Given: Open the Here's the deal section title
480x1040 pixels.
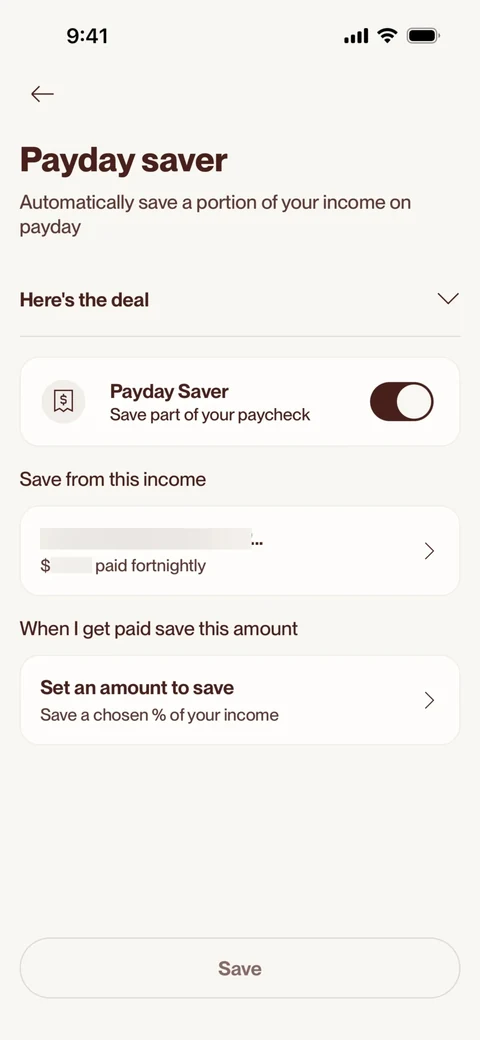Looking at the screenshot, I should point(84,300).
